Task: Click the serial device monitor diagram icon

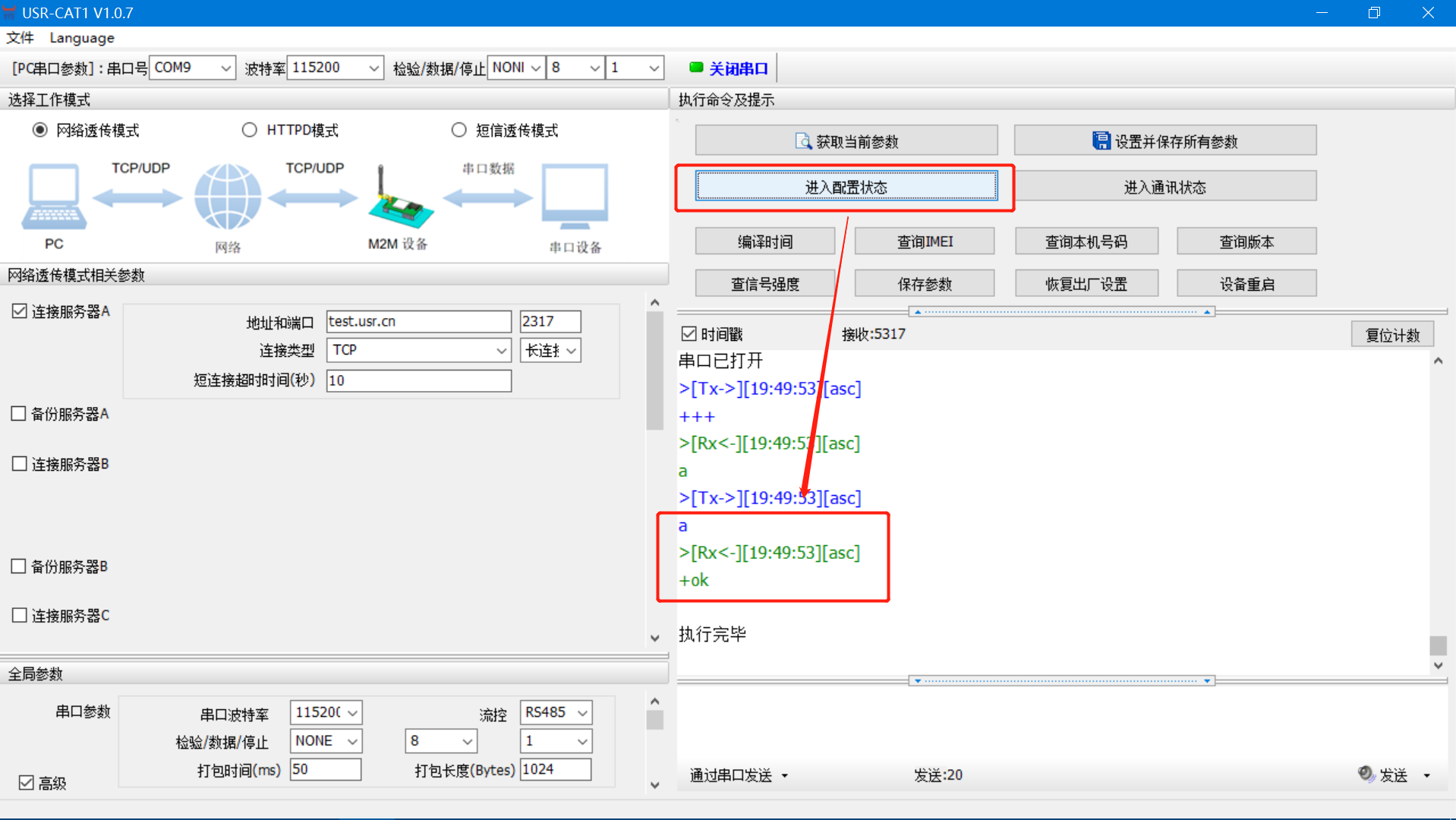Action: point(575,196)
